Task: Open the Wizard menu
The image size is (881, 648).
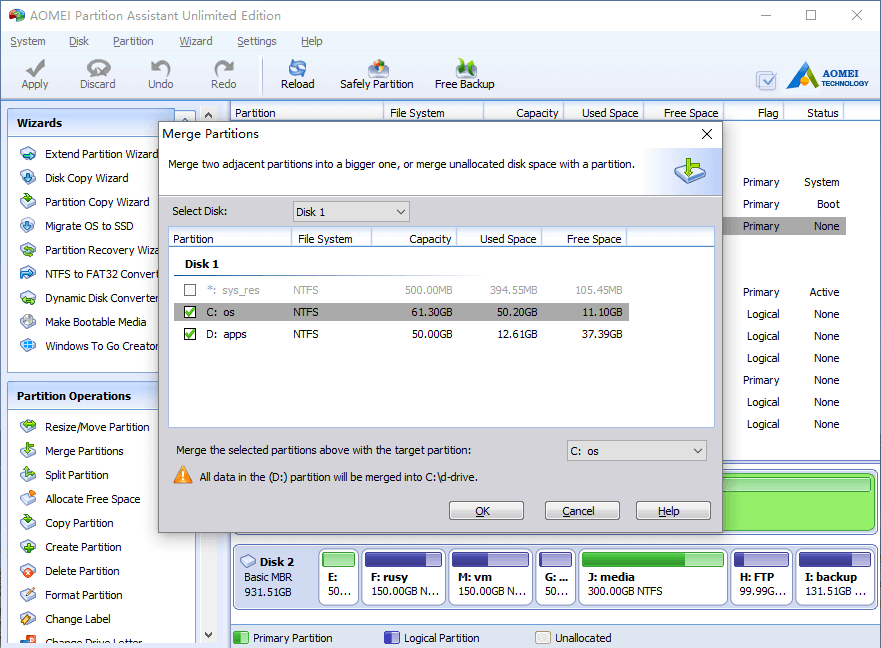Action: click(196, 41)
